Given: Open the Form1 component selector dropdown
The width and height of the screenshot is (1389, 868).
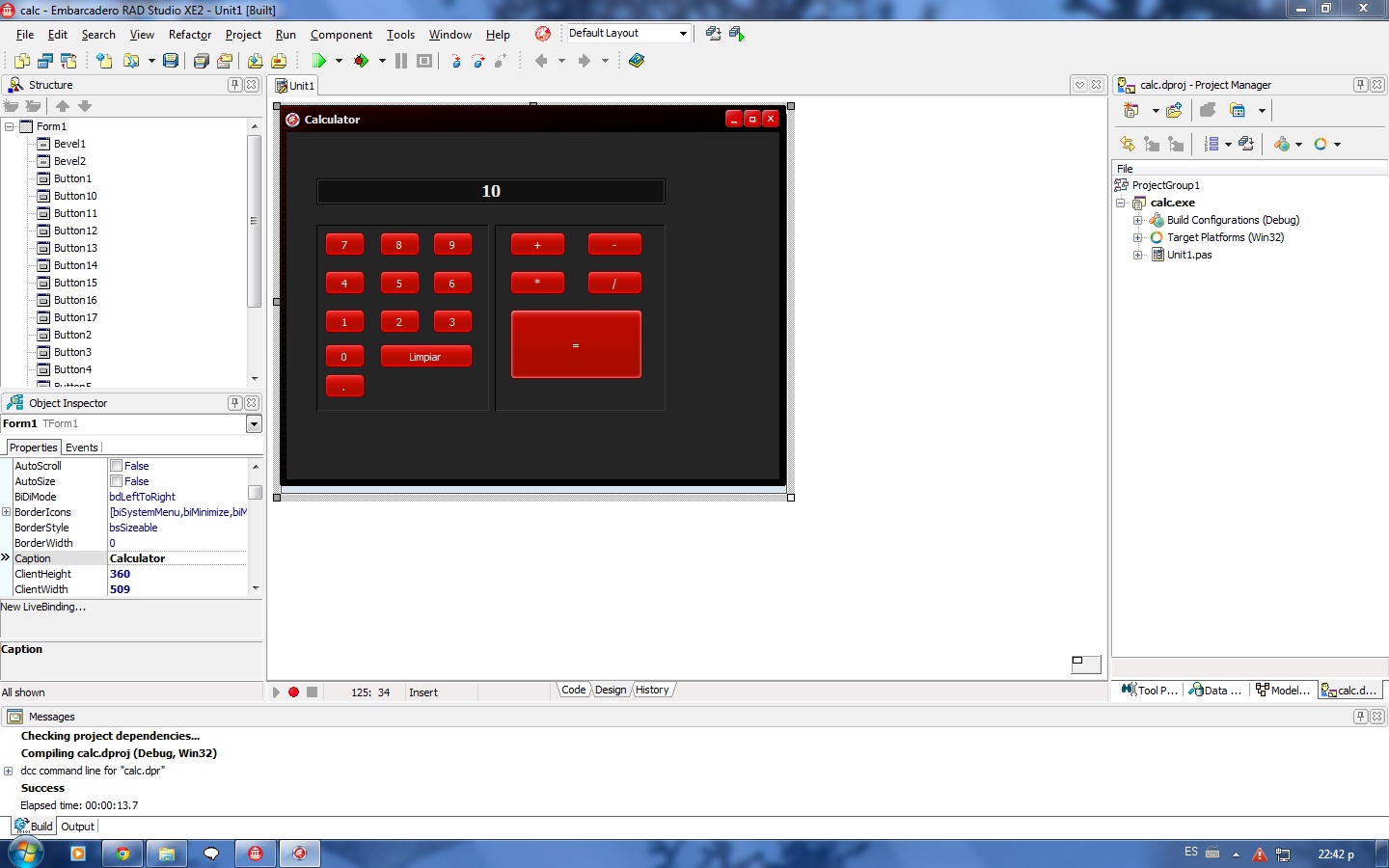Looking at the screenshot, I should coord(254,424).
